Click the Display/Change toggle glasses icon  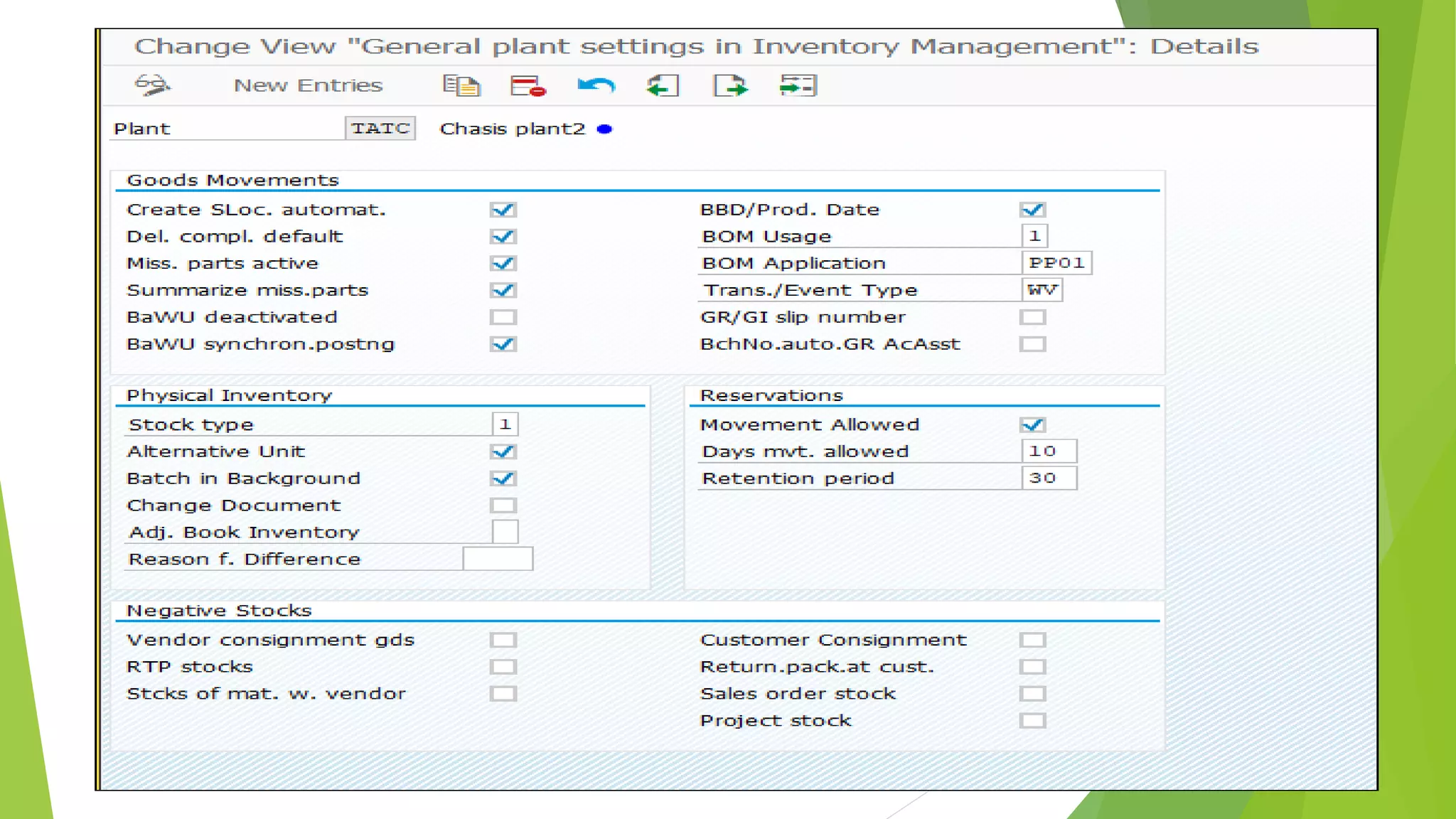pyautogui.click(x=152, y=85)
